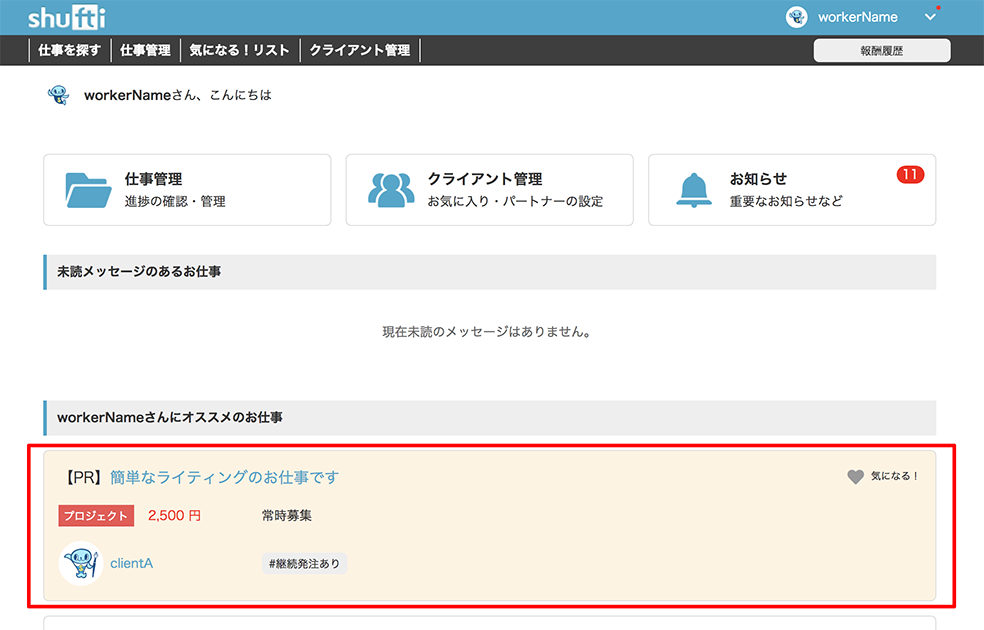
Task: Click the clientA avatar thumbnail
Action: pyautogui.click(x=81, y=563)
